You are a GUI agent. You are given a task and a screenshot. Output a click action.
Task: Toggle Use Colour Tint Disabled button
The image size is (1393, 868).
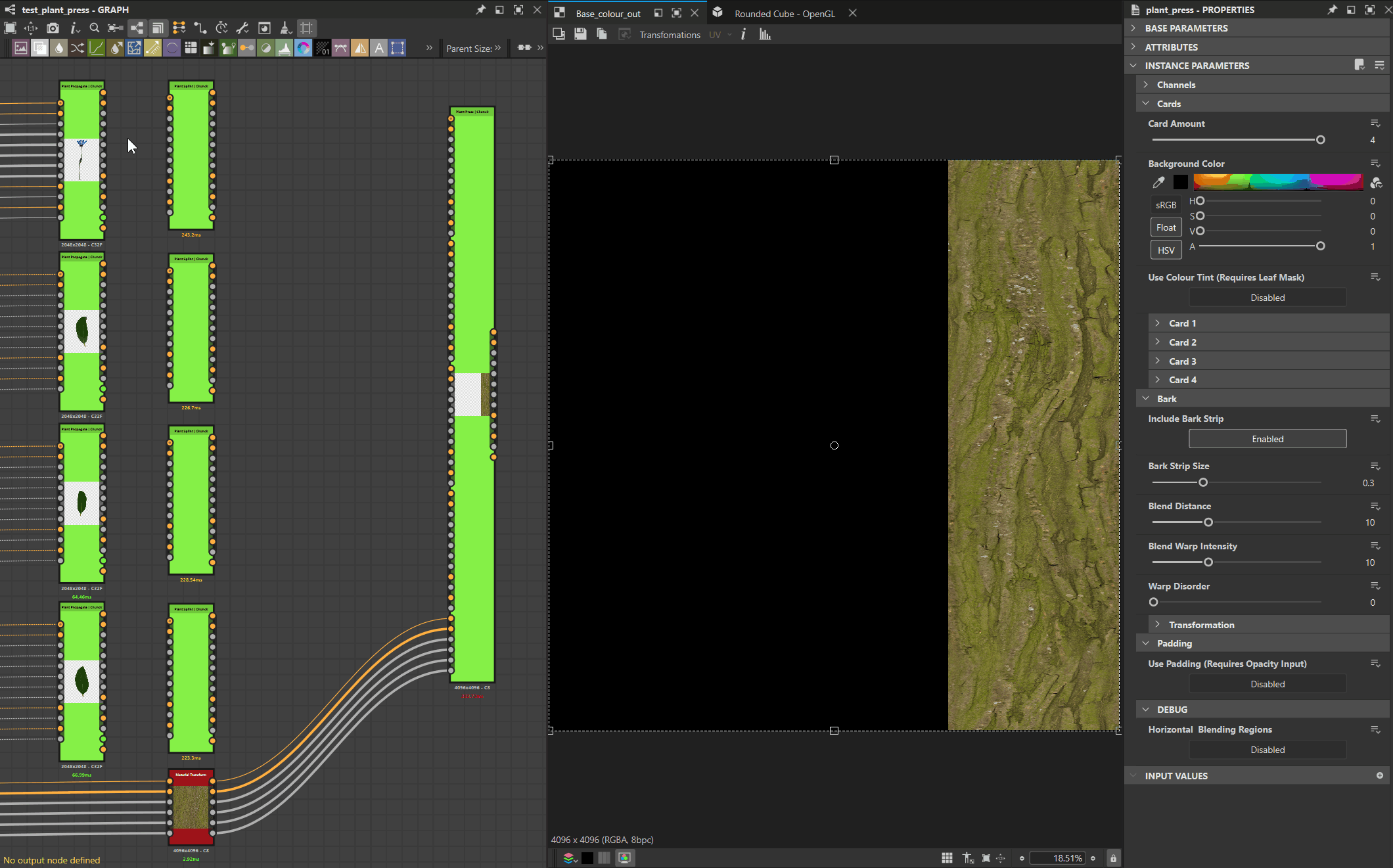click(1267, 298)
